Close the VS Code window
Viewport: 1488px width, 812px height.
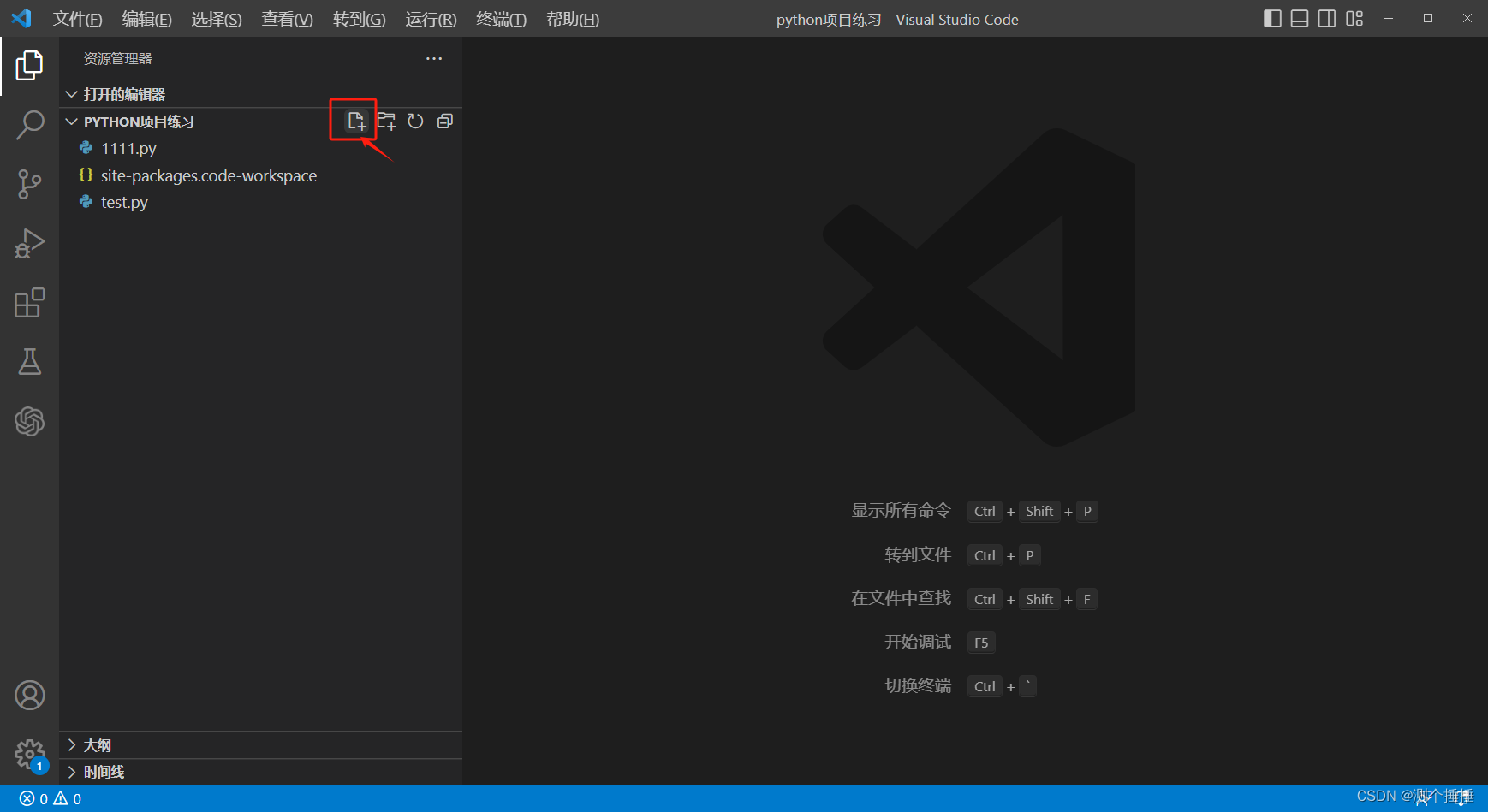click(1467, 18)
